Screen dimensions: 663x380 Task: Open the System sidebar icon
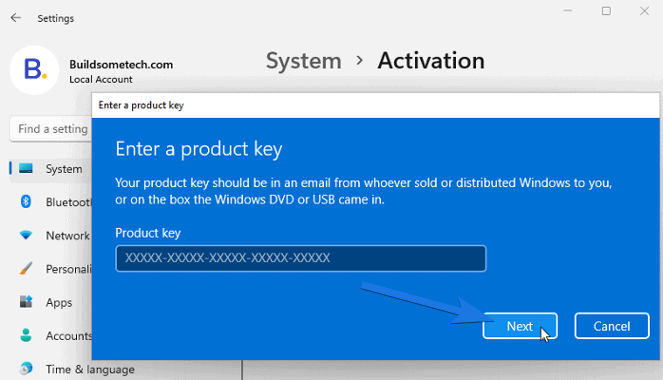pos(26,168)
